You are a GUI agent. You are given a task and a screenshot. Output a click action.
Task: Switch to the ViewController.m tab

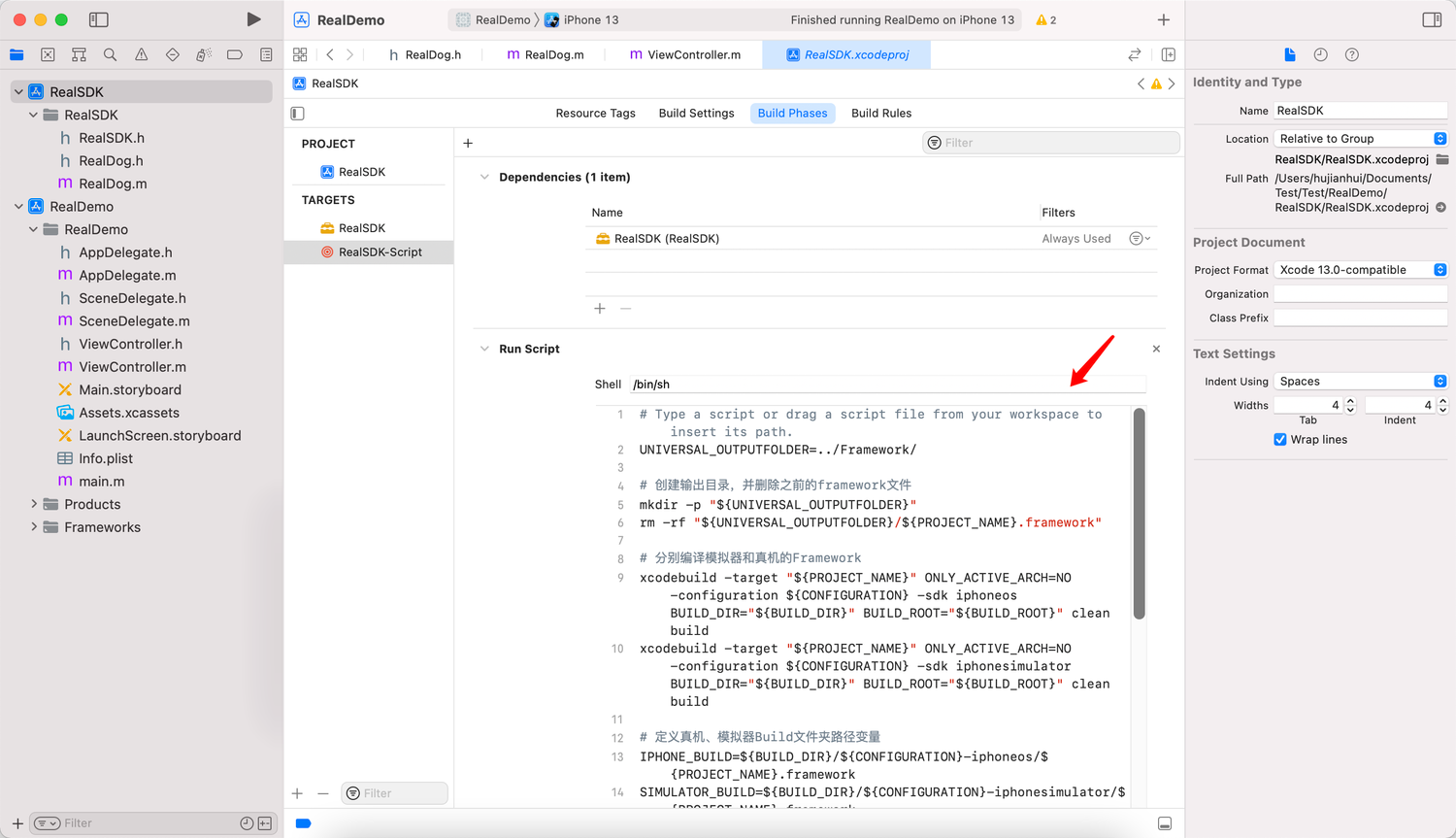coord(685,55)
